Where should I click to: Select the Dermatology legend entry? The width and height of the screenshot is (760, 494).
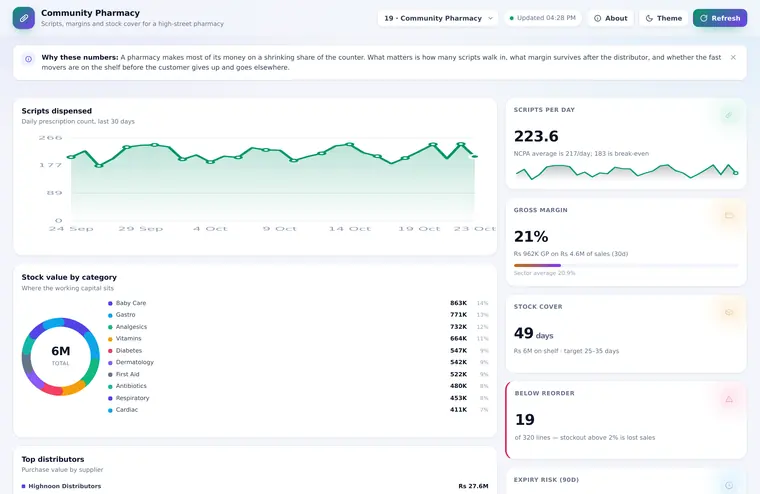tap(298, 362)
